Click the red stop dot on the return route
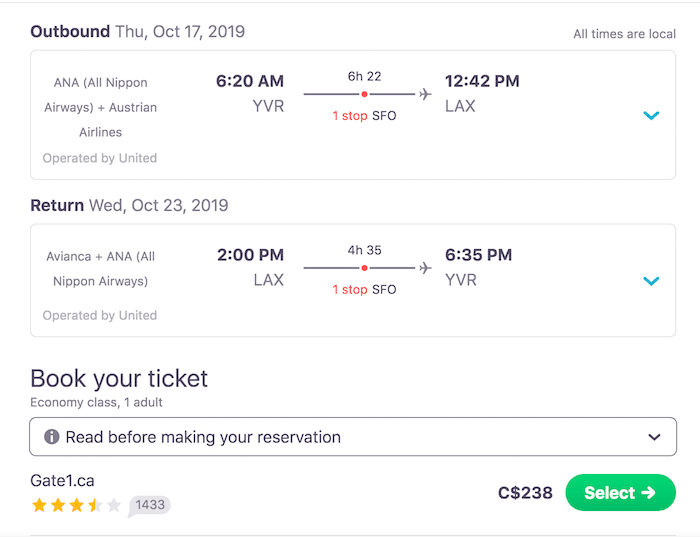This screenshot has width=700, height=537. tap(364, 268)
